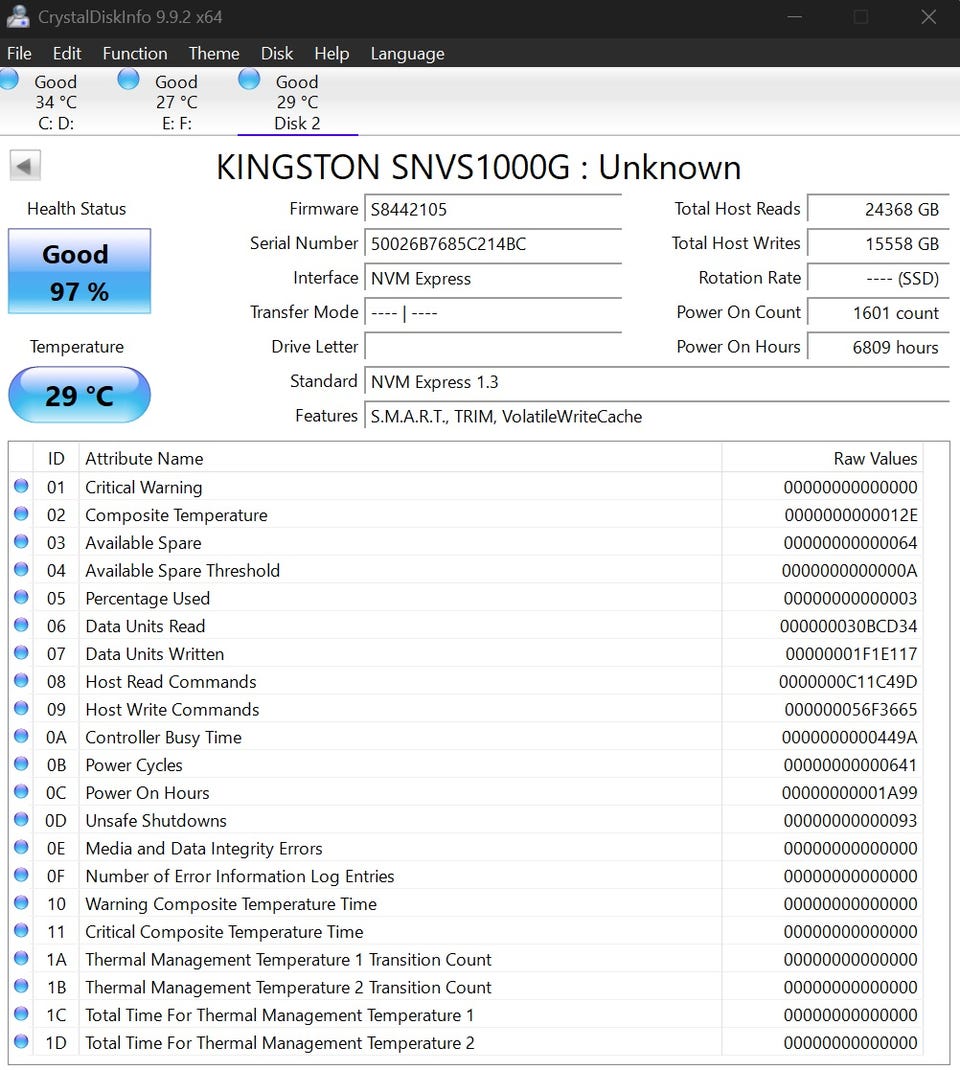
Task: Click status orb for Data Units Read row
Action: point(21,625)
